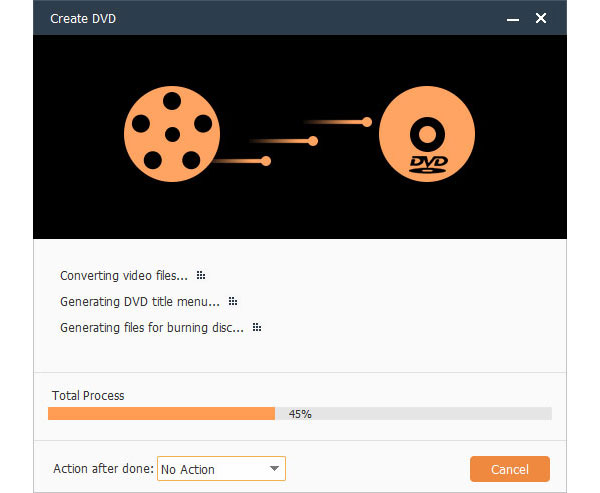Close the Create DVD dialog
This screenshot has height=493, width=600.
(541, 18)
